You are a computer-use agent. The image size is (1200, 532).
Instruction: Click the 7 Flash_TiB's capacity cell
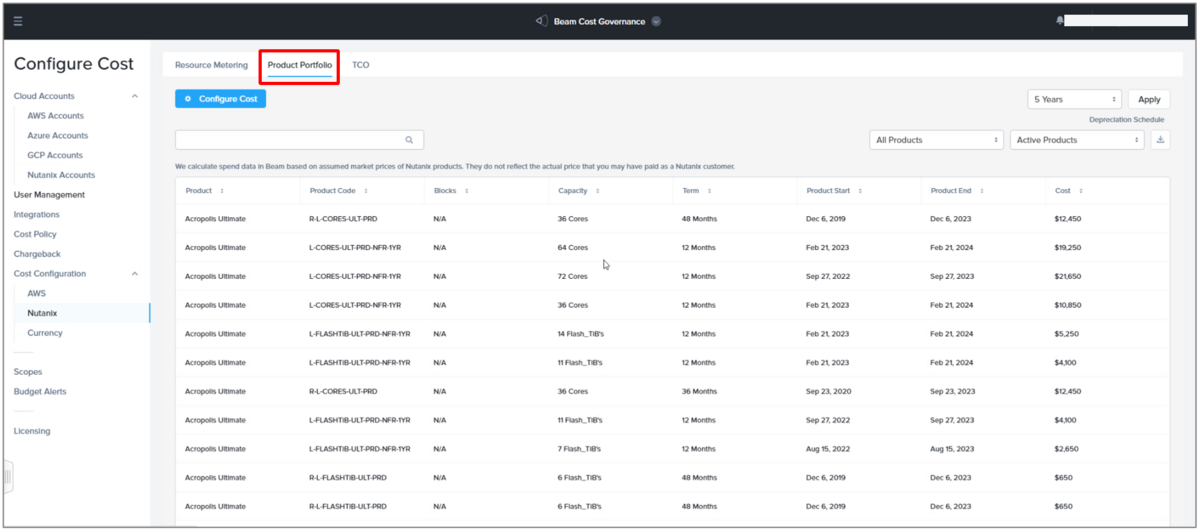coord(580,449)
